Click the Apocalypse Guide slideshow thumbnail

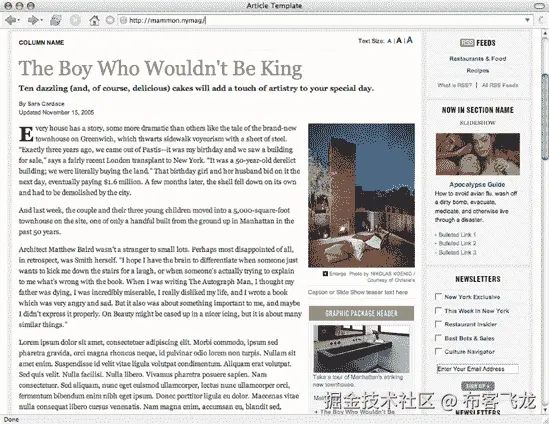478,154
